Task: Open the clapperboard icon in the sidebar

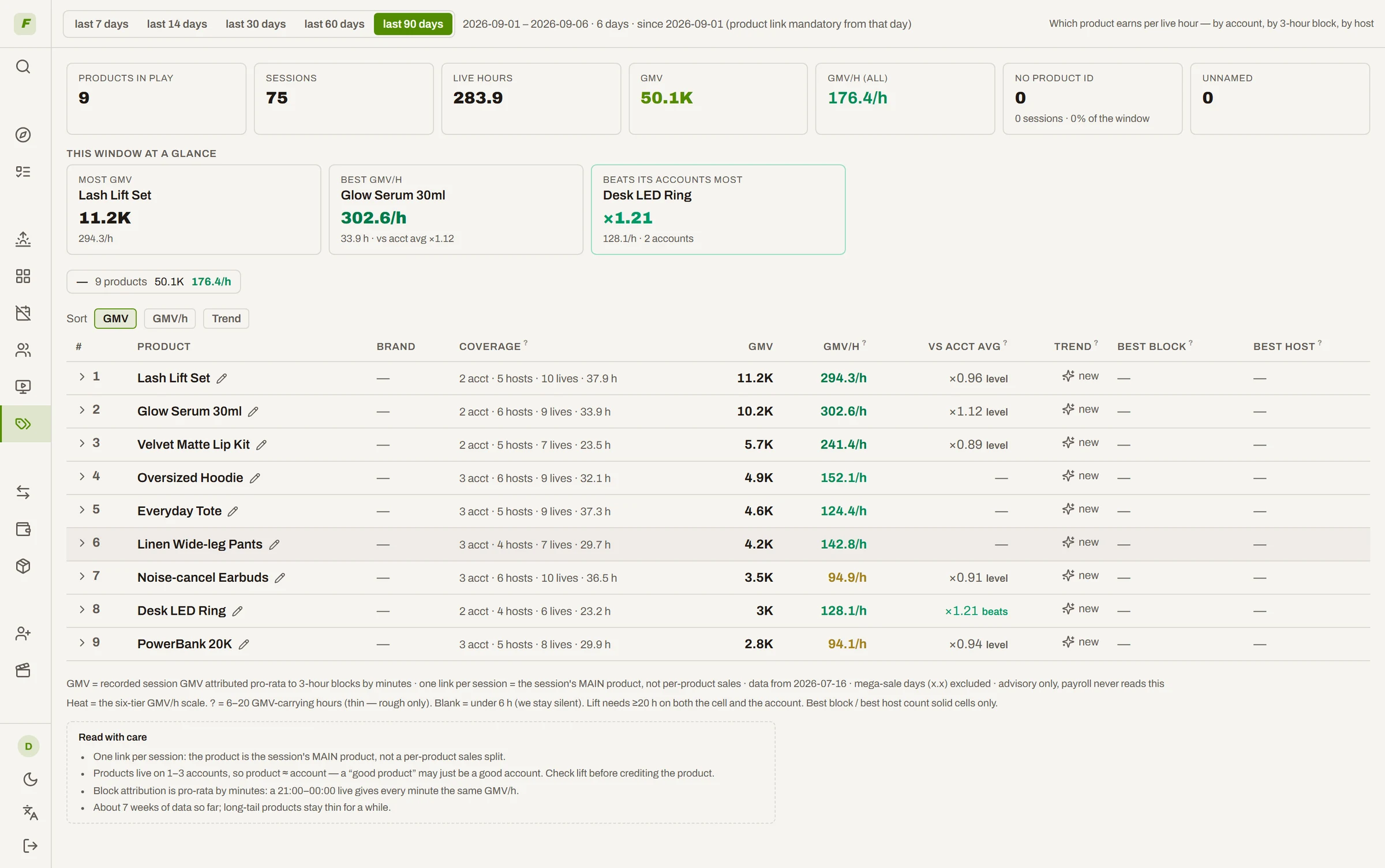Action: coord(23,670)
